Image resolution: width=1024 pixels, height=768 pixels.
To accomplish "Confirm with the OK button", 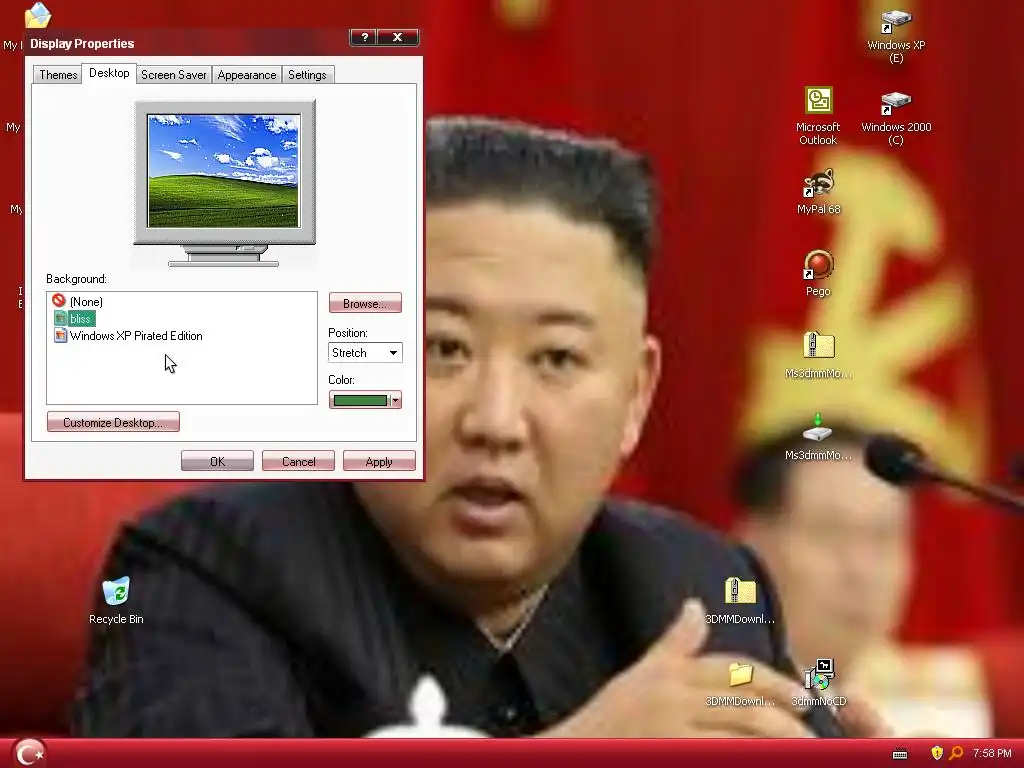I will tap(217, 460).
